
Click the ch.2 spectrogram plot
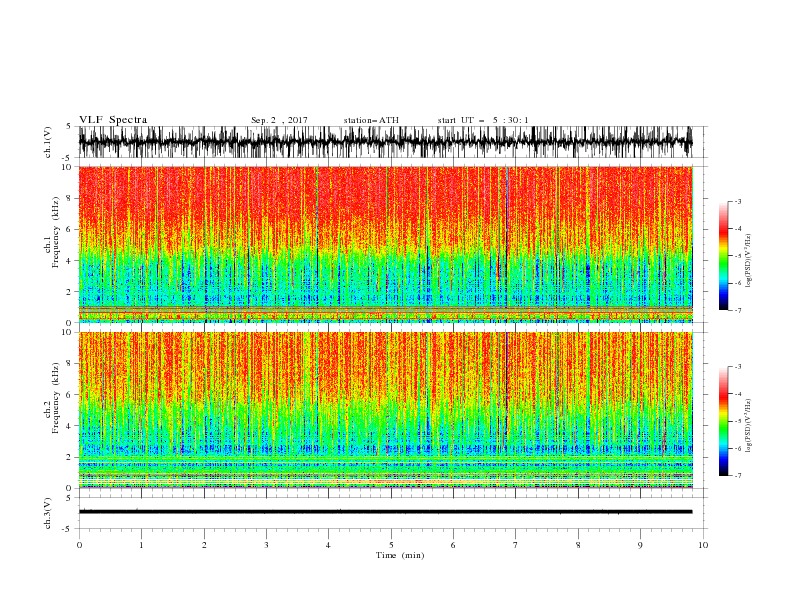pos(385,410)
